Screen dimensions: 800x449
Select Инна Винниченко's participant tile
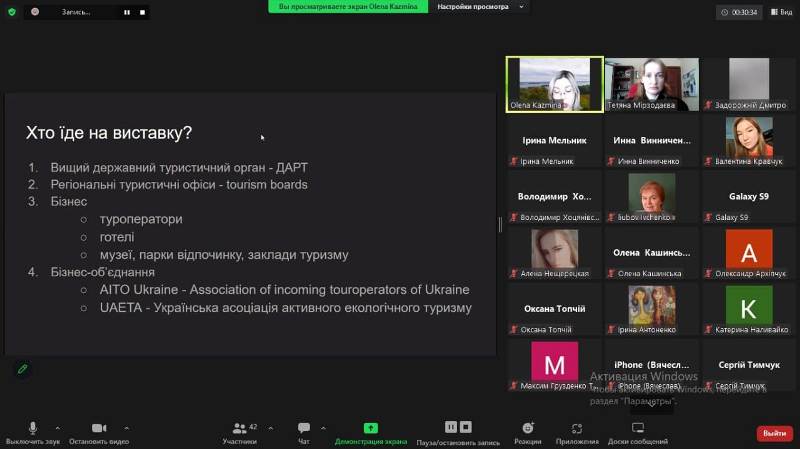pyautogui.click(x=652, y=141)
